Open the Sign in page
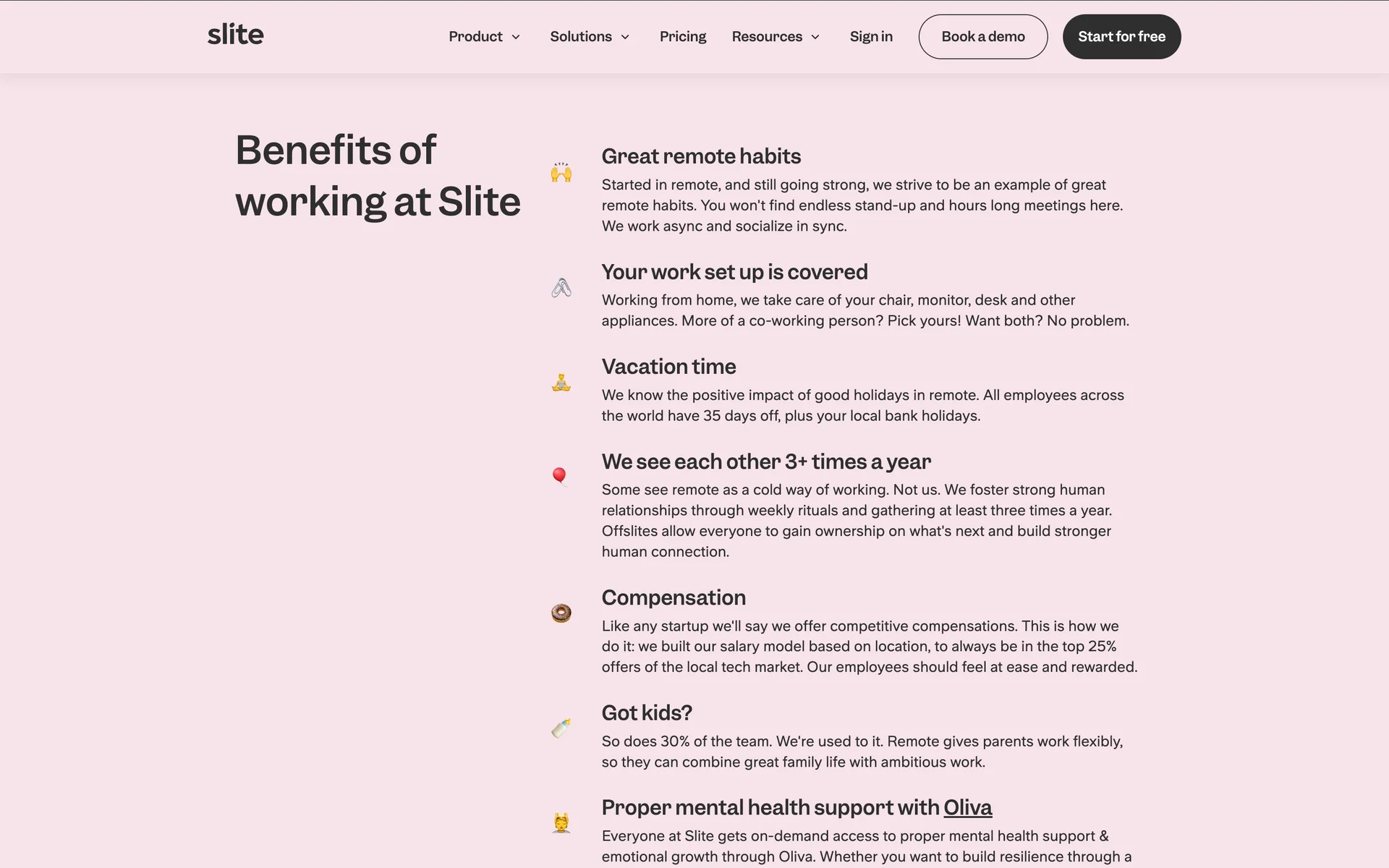1389x868 pixels. pyautogui.click(x=871, y=37)
